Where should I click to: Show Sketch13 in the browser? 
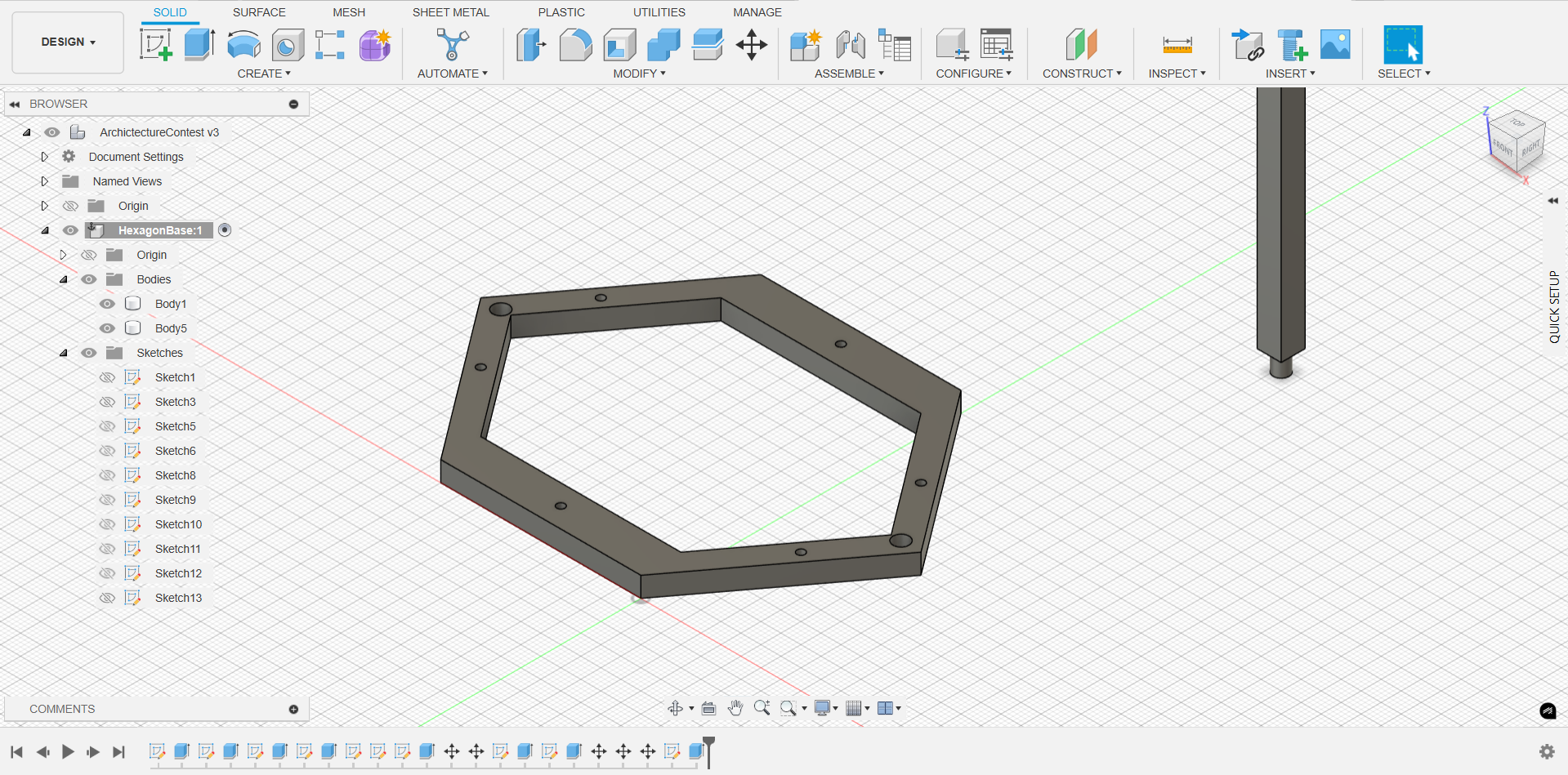(107, 598)
